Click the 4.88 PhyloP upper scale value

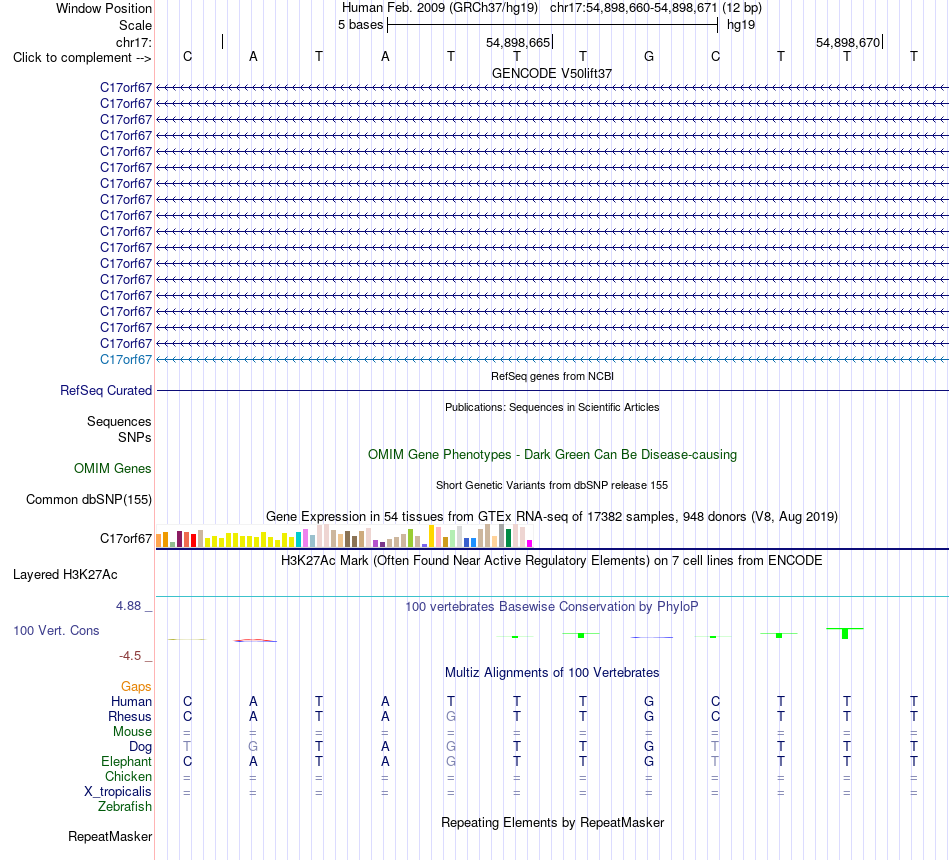click(x=128, y=606)
